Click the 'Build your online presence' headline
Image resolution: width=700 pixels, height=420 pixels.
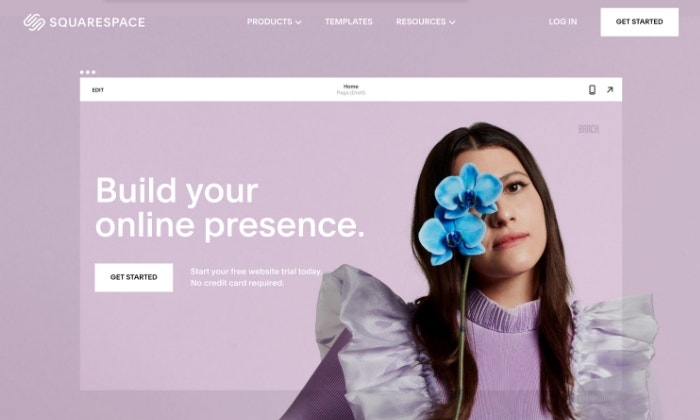pyautogui.click(x=230, y=208)
